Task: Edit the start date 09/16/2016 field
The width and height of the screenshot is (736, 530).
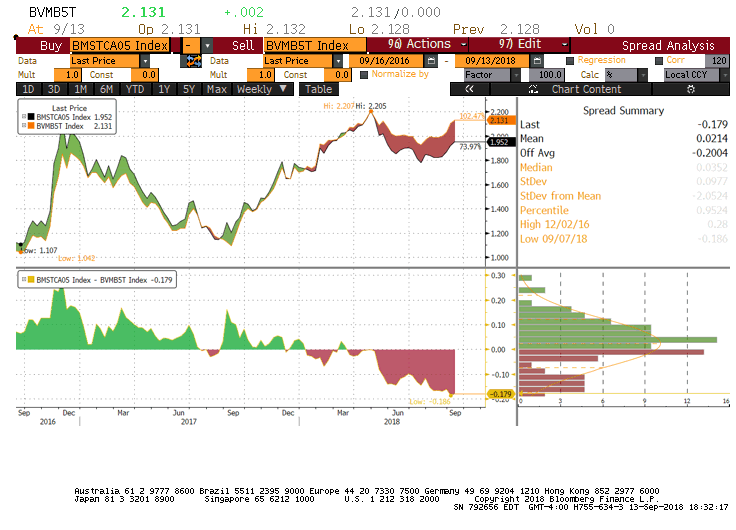Action: coord(386,61)
